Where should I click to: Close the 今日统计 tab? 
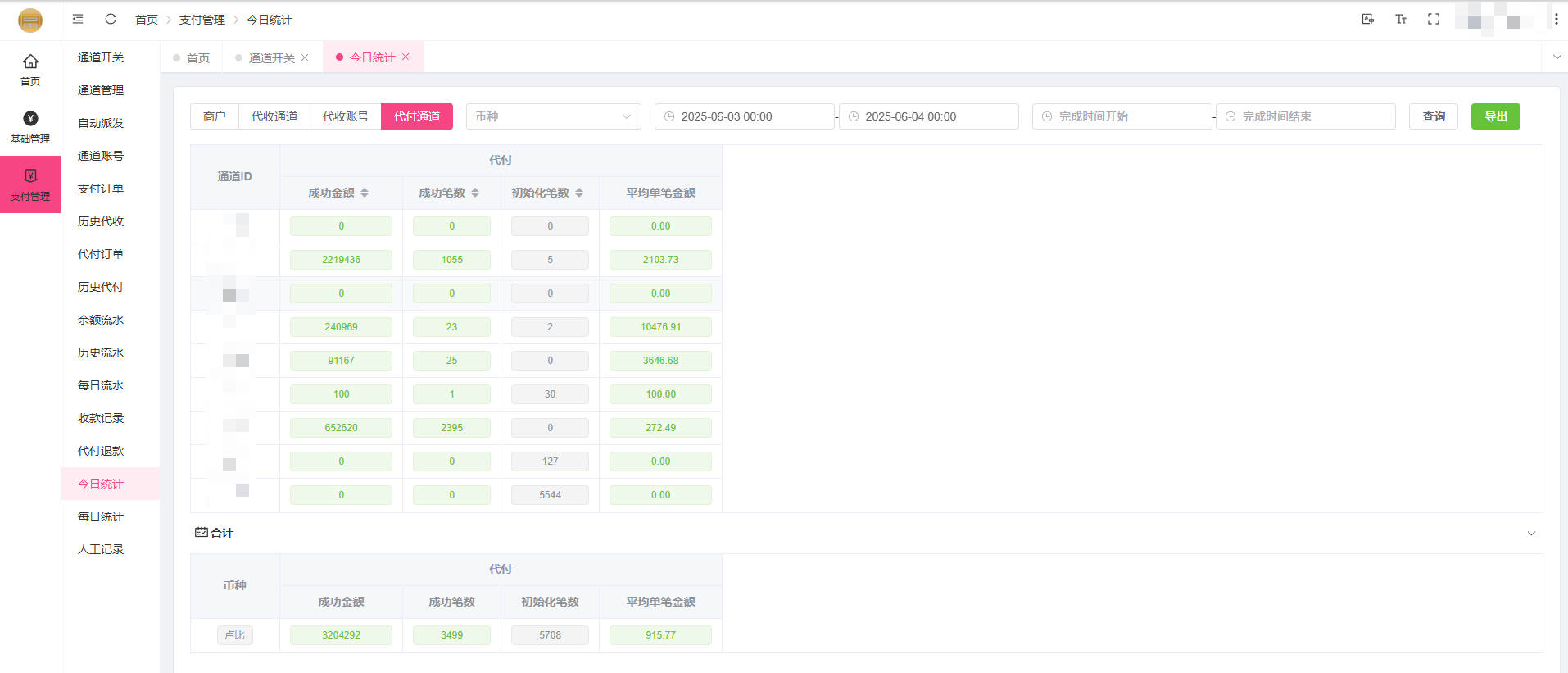pyautogui.click(x=406, y=57)
